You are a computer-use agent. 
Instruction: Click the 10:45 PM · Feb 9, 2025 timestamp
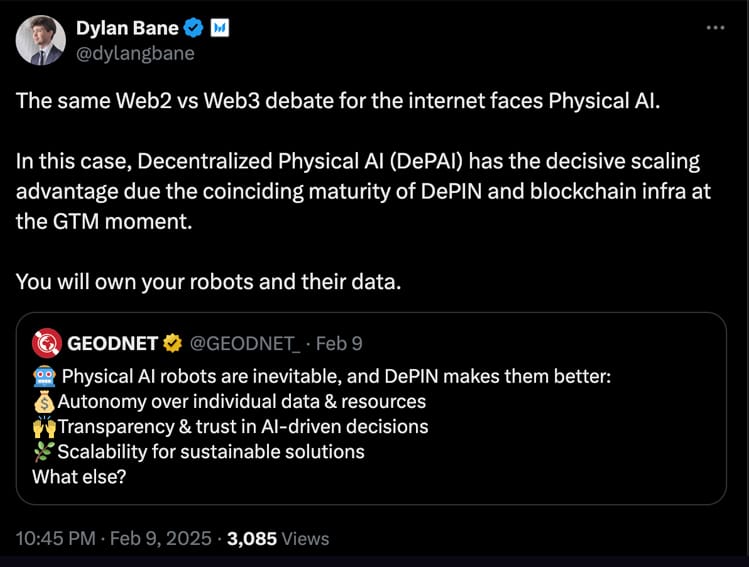click(113, 538)
